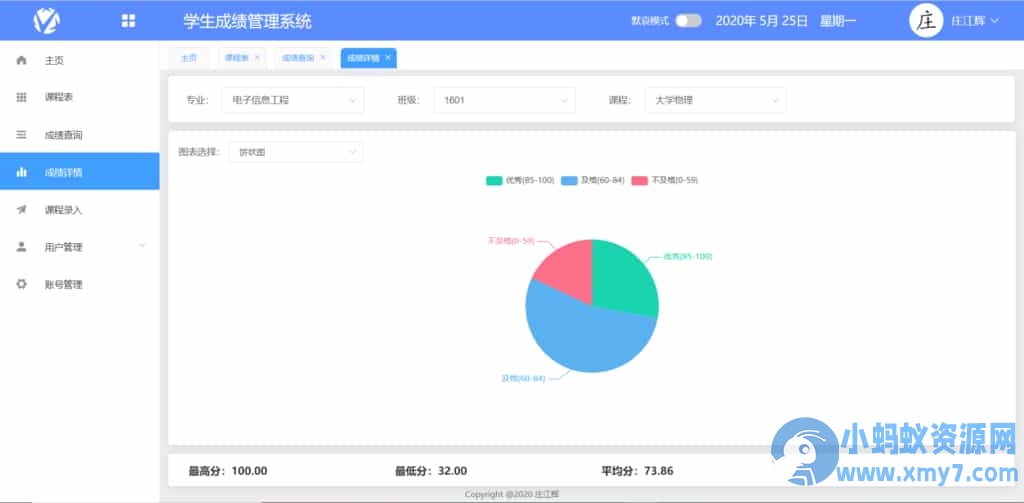This screenshot has width=1024, height=503.
Task: Click the 庄 user avatar
Action: point(926,21)
